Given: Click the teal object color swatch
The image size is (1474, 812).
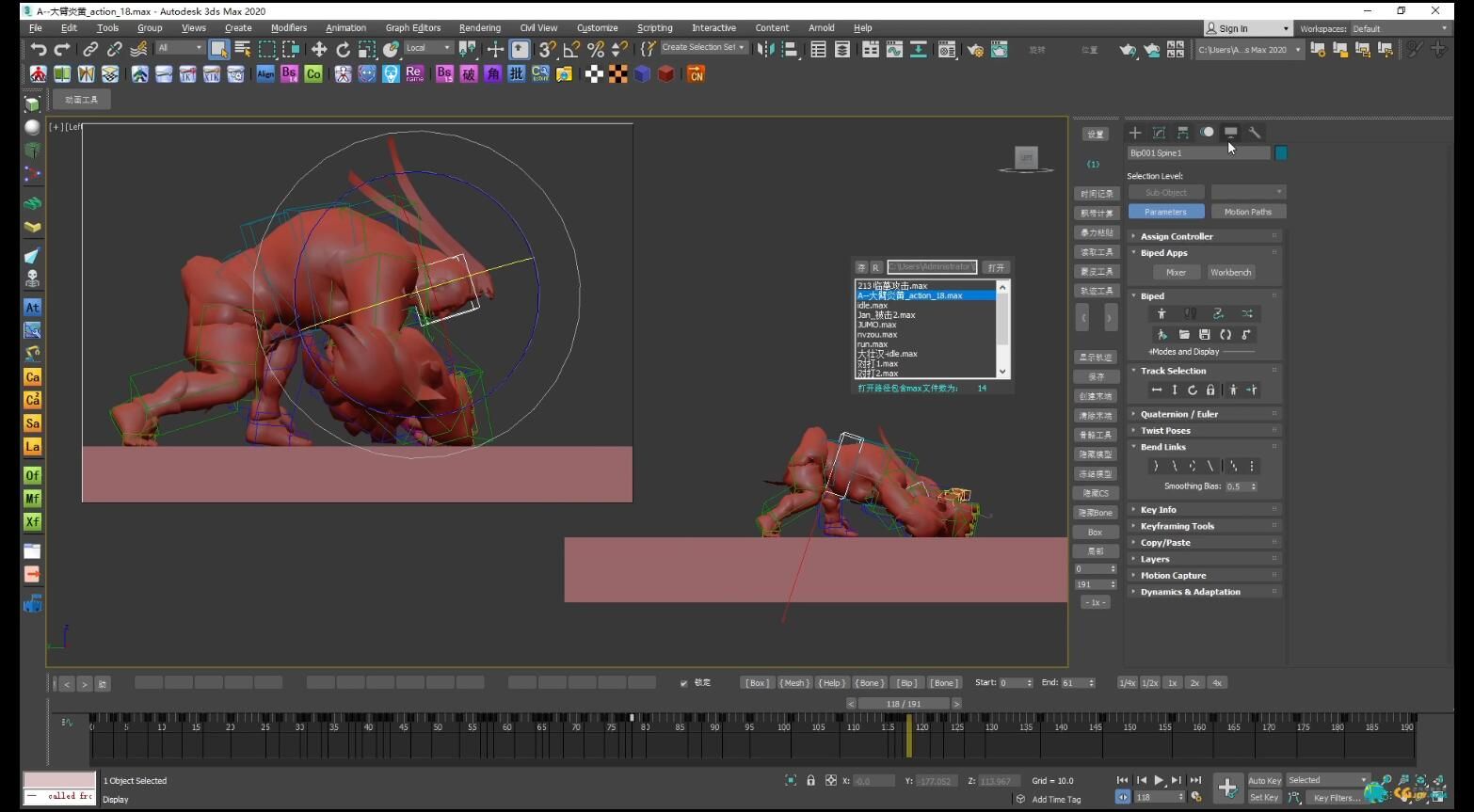Looking at the screenshot, I should click(1281, 152).
